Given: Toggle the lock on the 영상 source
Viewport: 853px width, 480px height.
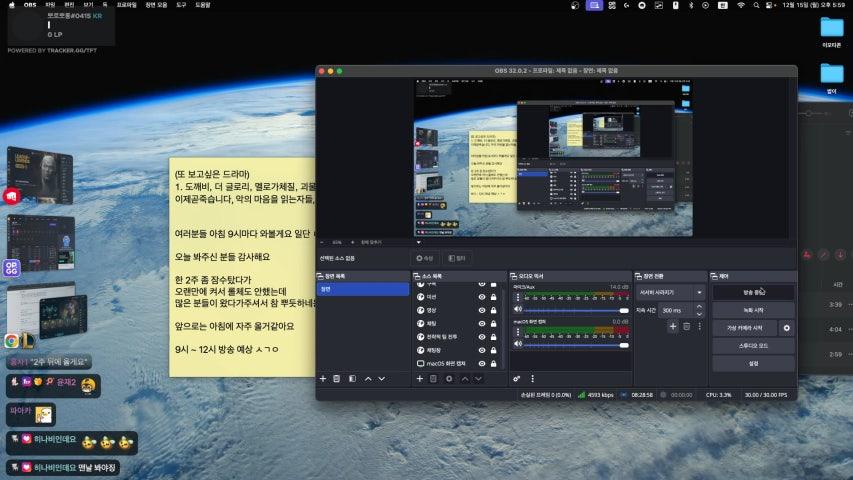Looking at the screenshot, I should 494,310.
